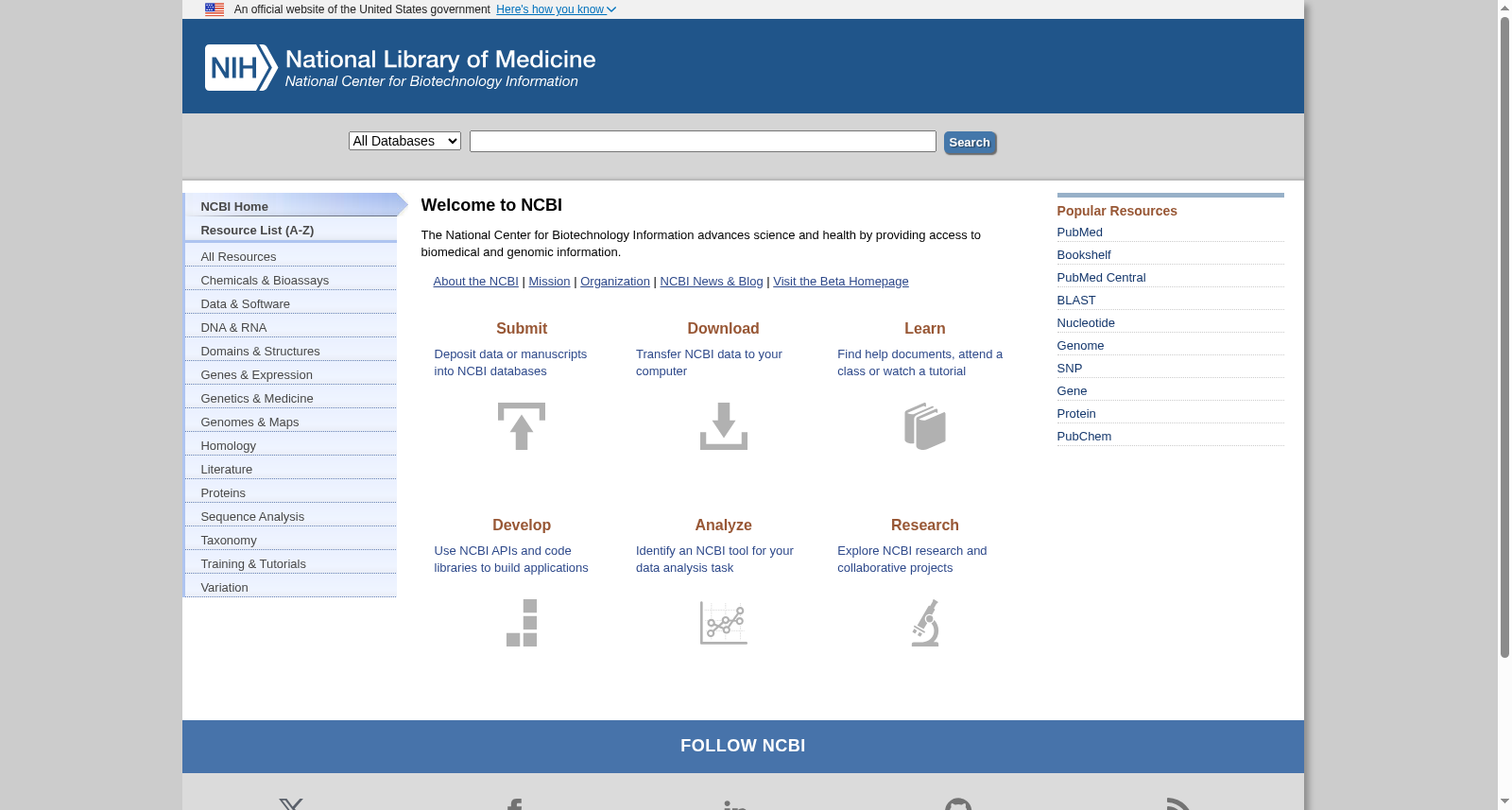1512x810 pixels.
Task: Click the Research heading link
Action: point(925,525)
